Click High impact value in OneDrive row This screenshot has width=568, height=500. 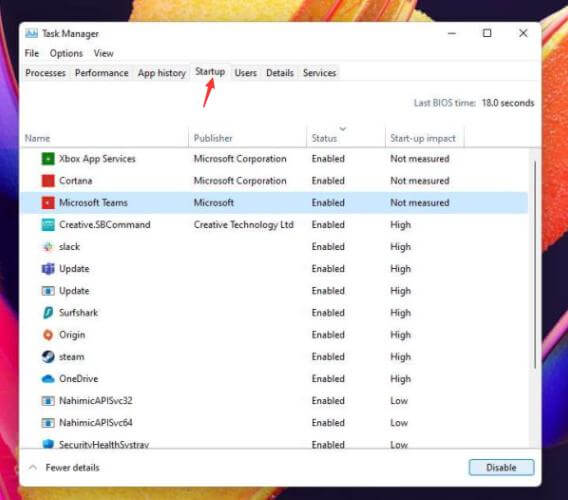point(401,379)
